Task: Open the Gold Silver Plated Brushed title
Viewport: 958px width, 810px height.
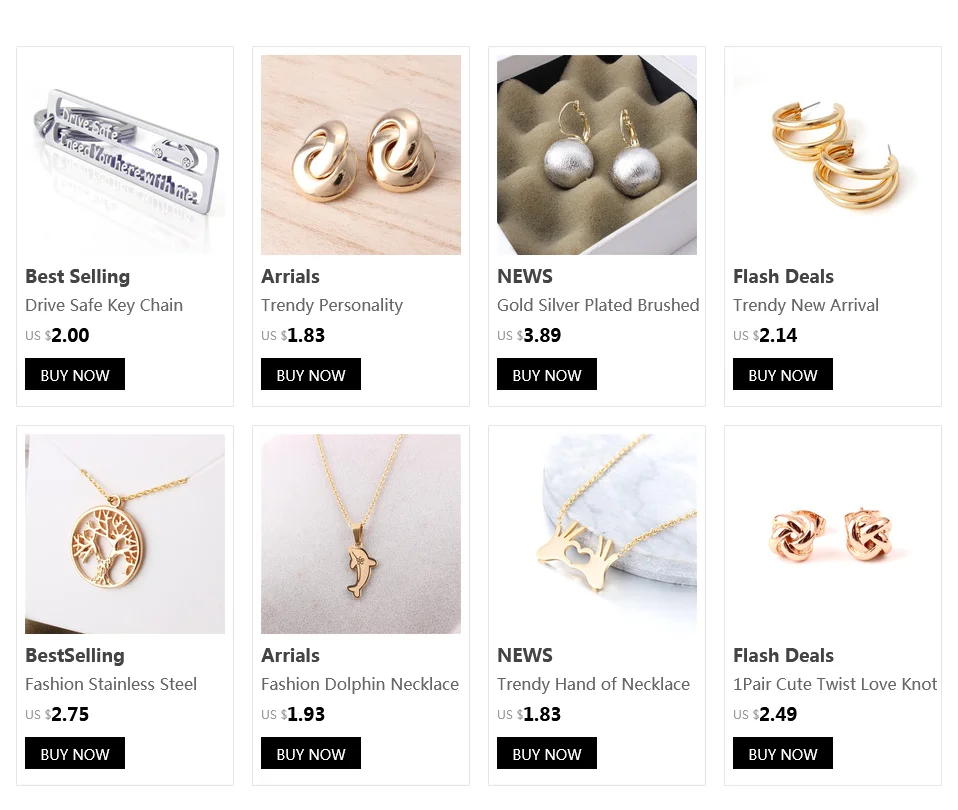Action: click(598, 305)
